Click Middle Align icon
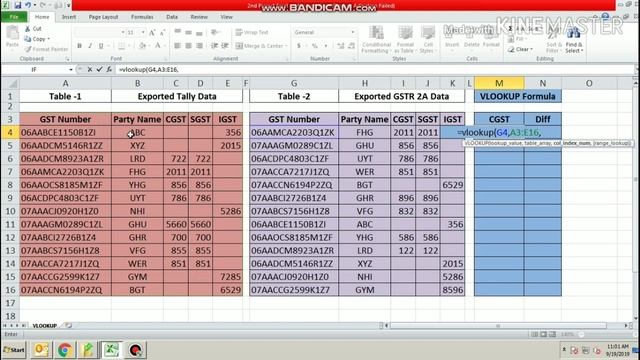Screen dimensions: 640x360 tap(188, 32)
